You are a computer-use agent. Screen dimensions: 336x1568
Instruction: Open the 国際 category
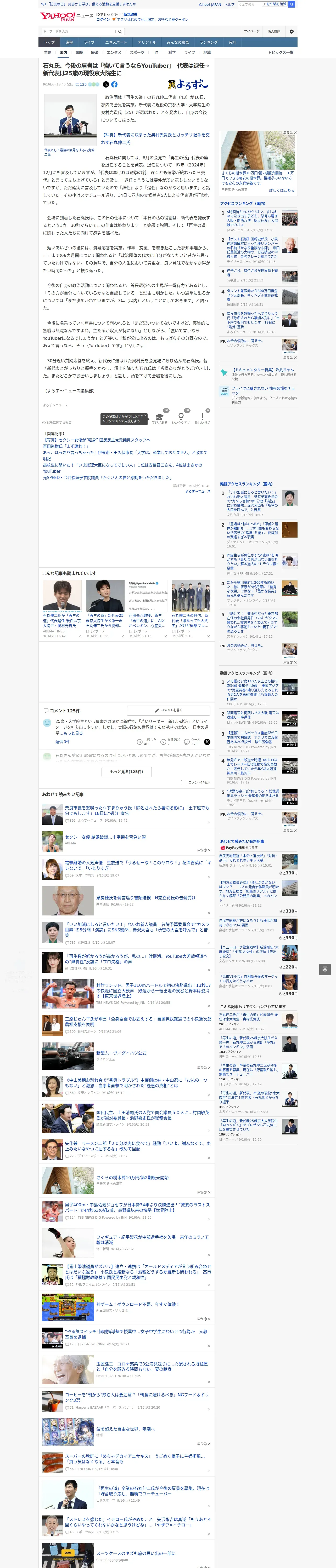coord(79,52)
